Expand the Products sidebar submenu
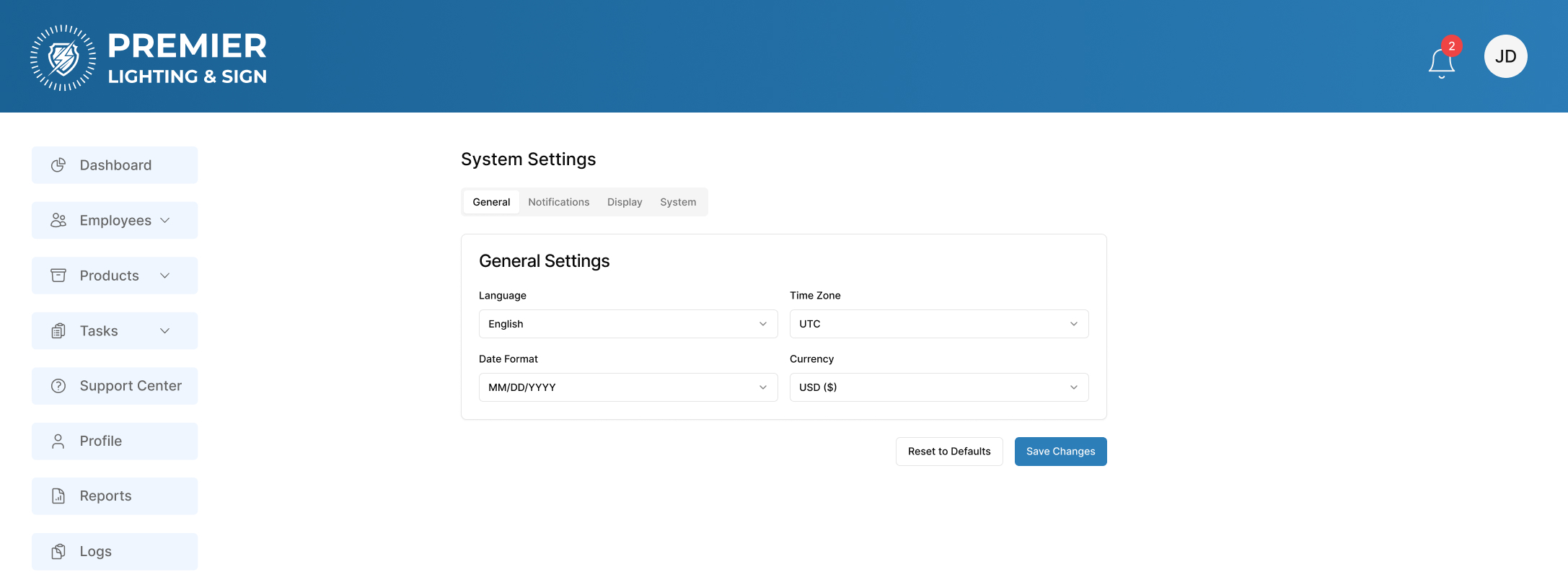1568x585 pixels. [x=115, y=276]
